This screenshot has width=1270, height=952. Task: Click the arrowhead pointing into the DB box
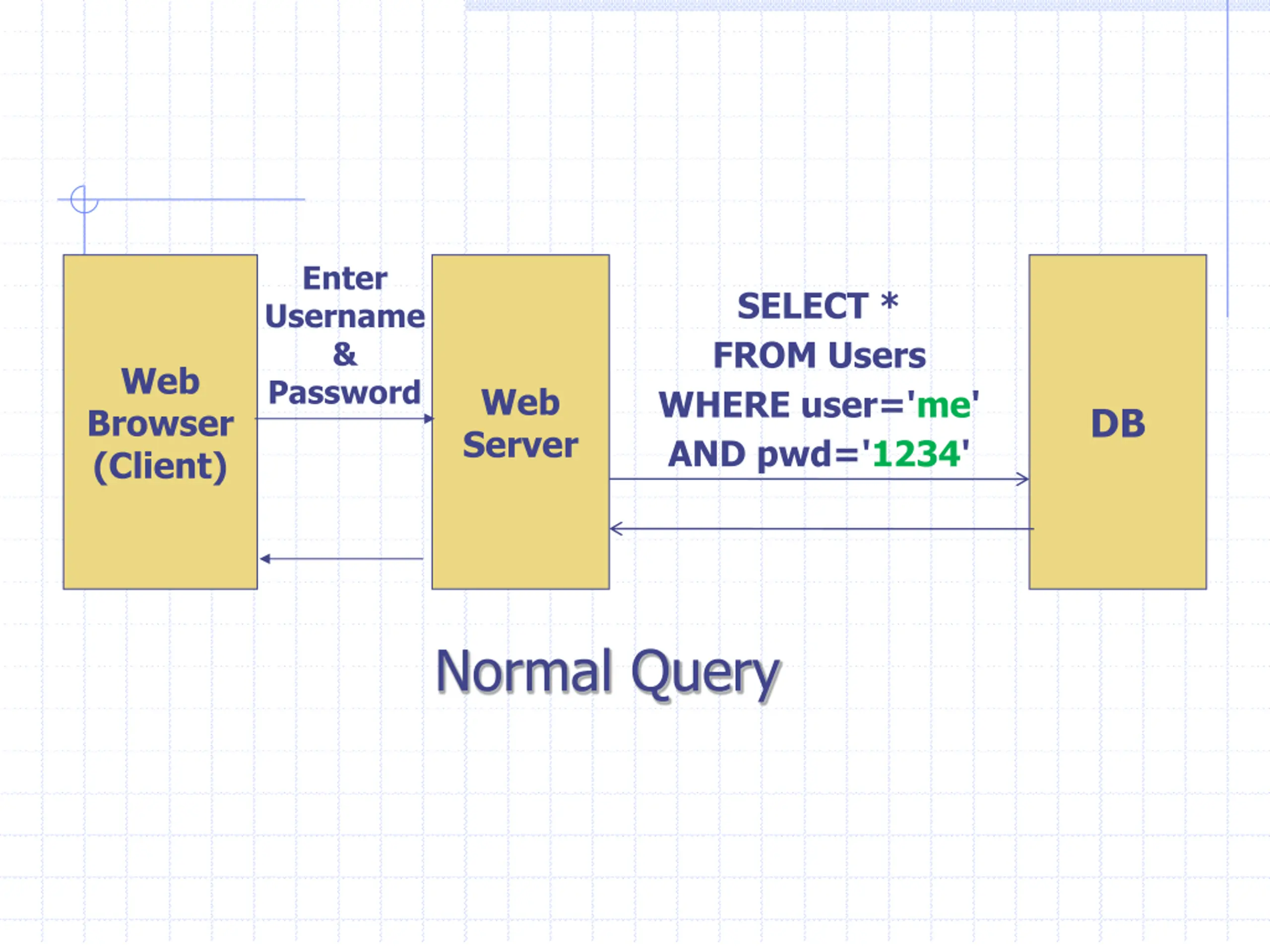1022,479
